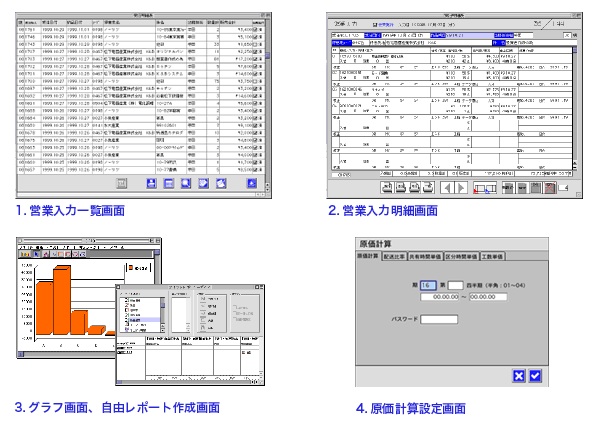Viewport: 597px width, 429px height.
Task: Click the 期 number field showing 16
Action: [428, 285]
